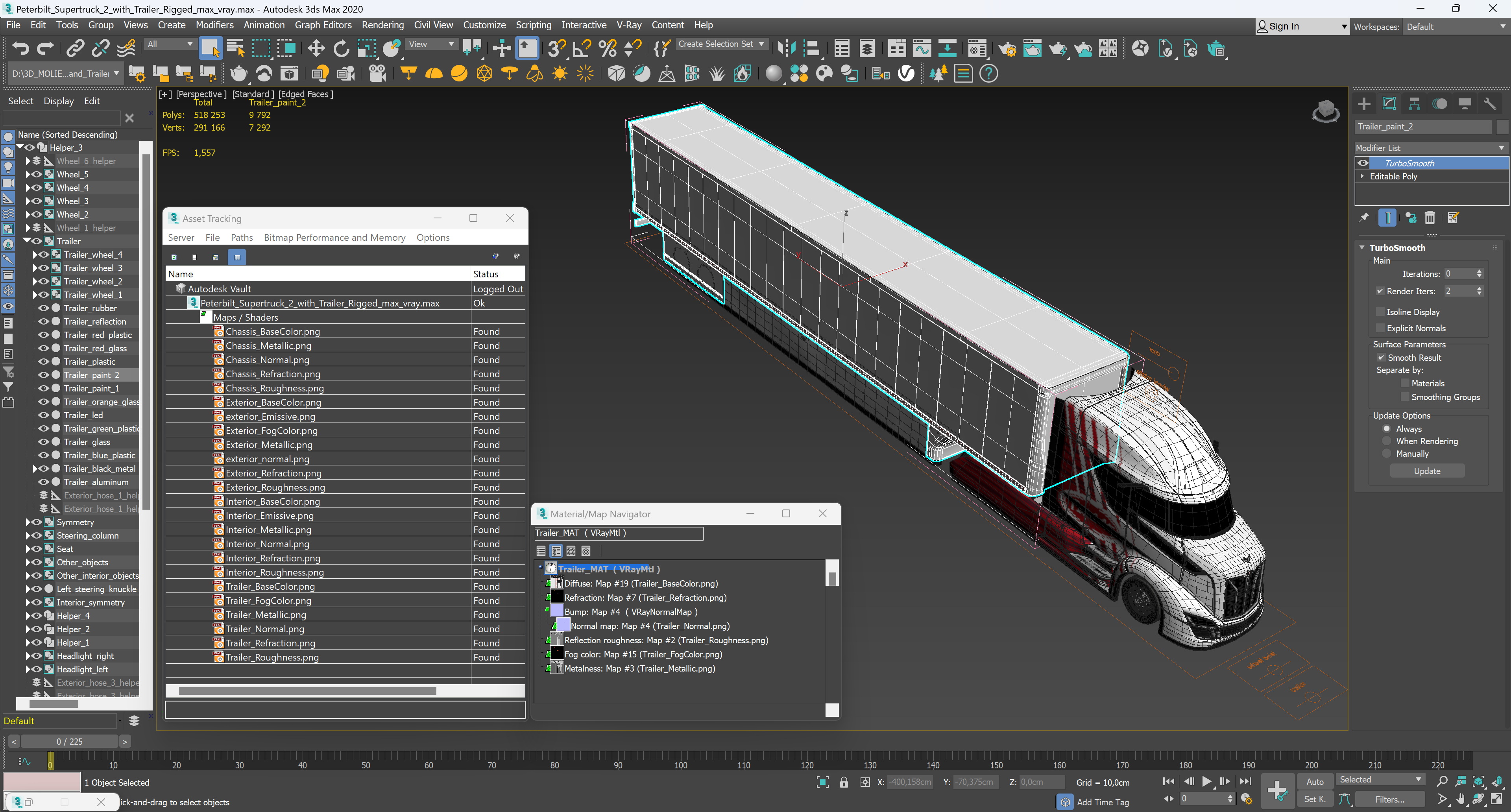Viewport: 1511px width, 812px height.
Task: Click the time slider 0 / 225
Action: 69,742
